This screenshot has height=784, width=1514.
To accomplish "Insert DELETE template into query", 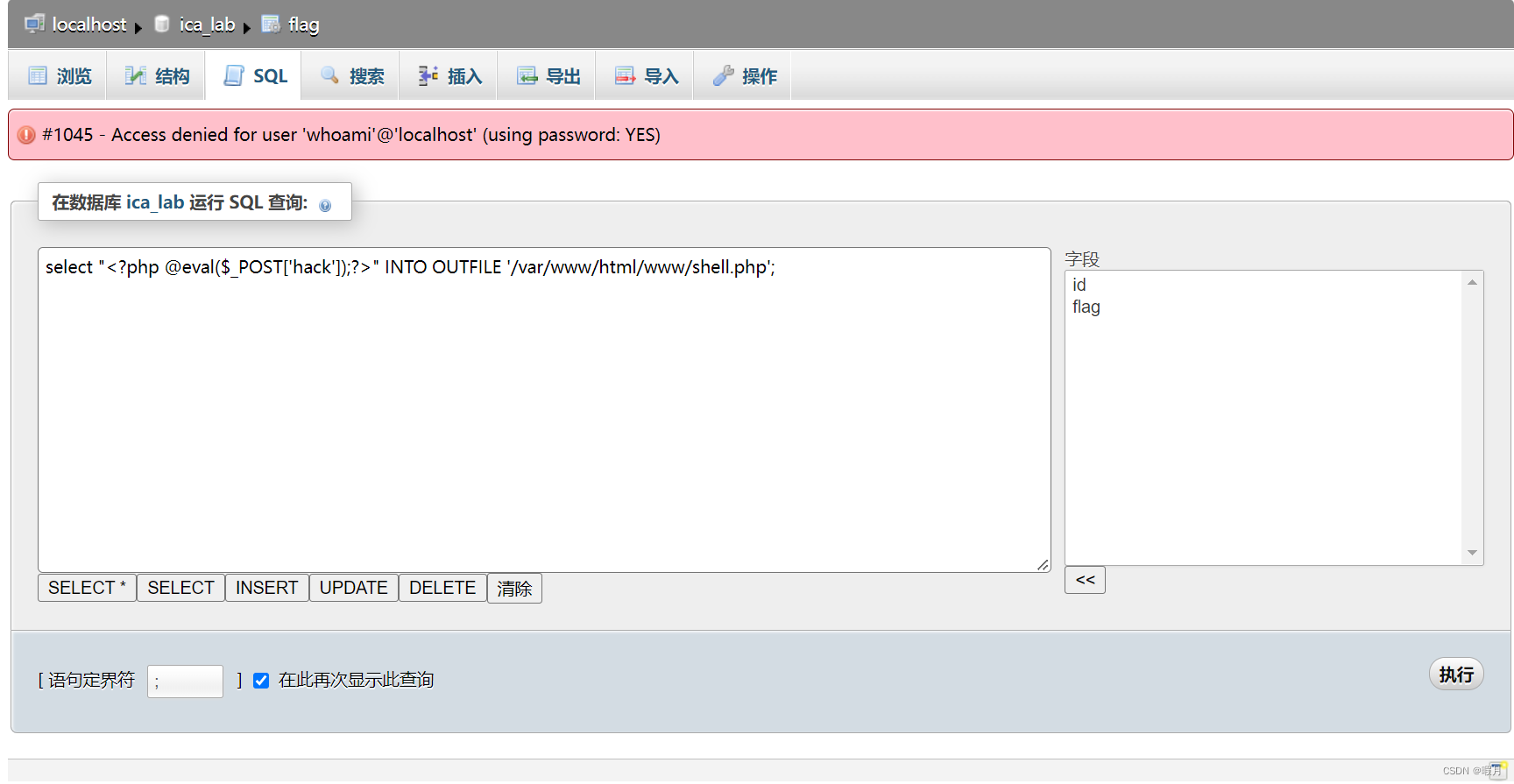I will pos(442,588).
